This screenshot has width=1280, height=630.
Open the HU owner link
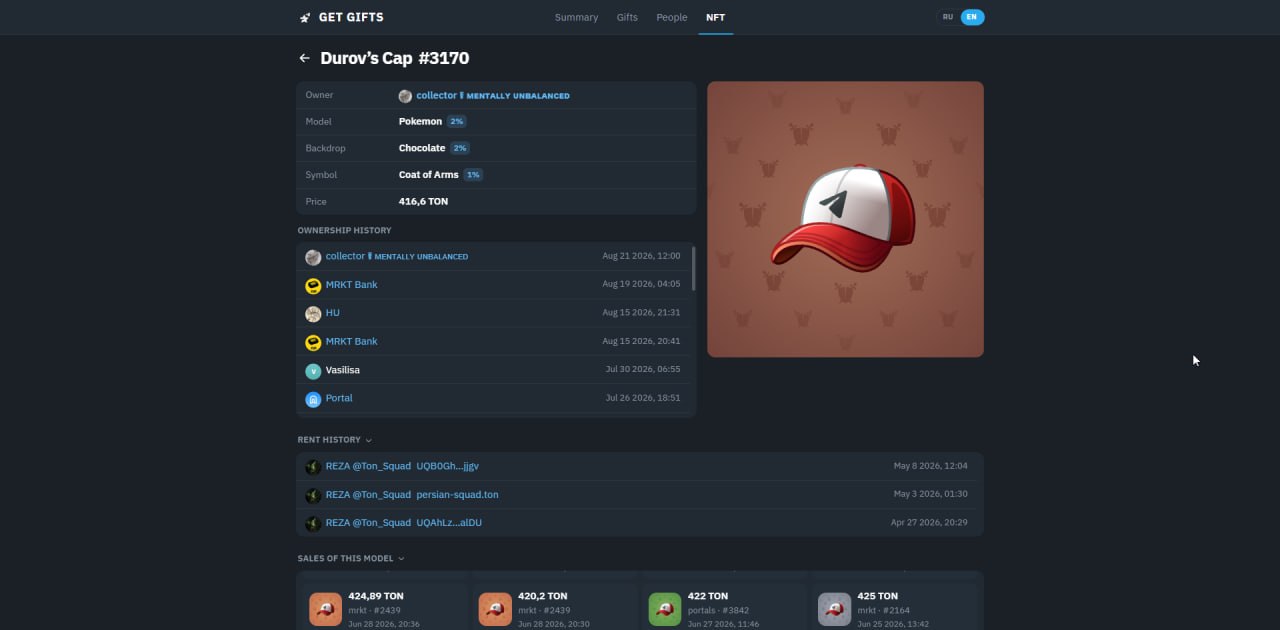333,313
